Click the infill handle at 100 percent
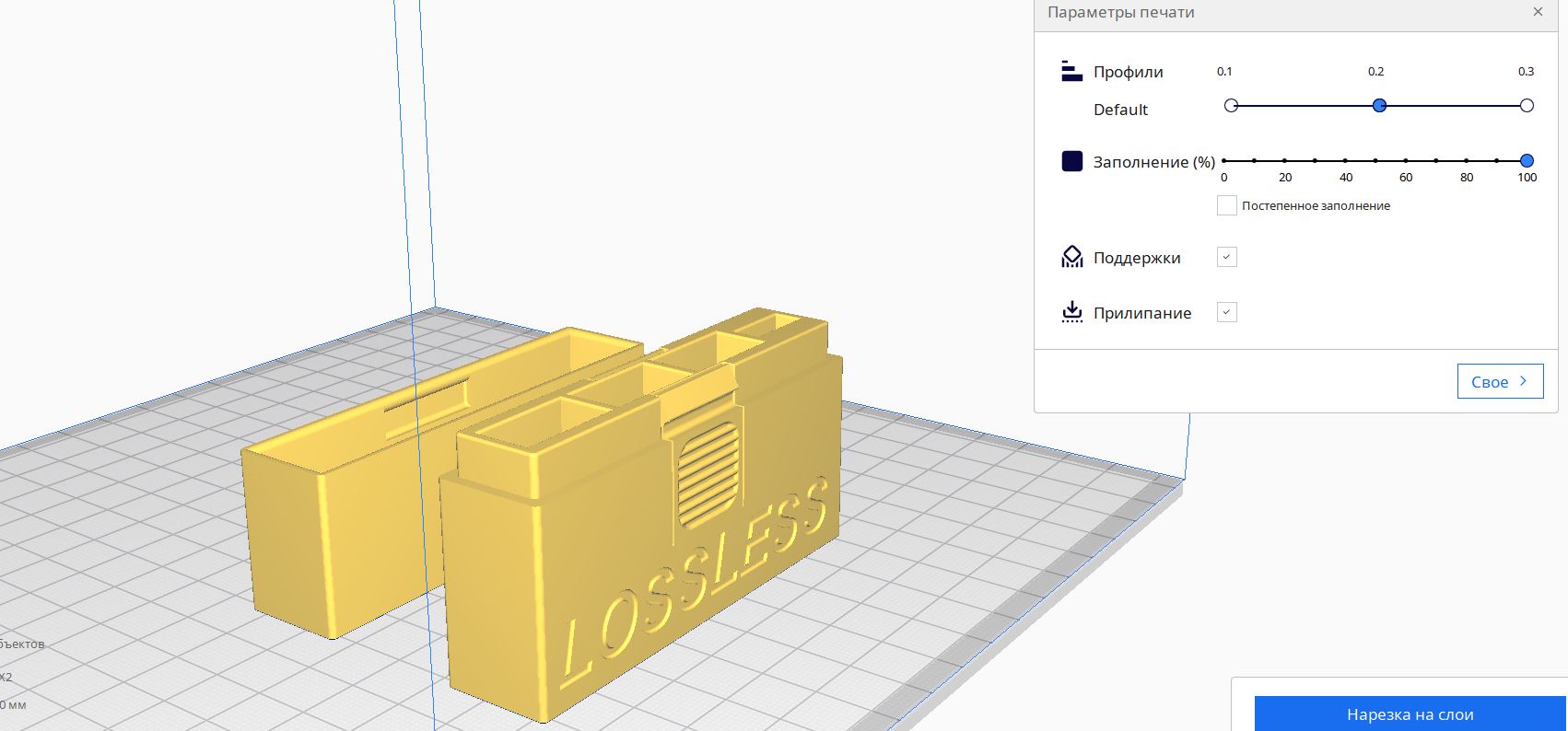The image size is (1568, 731). (x=1527, y=161)
